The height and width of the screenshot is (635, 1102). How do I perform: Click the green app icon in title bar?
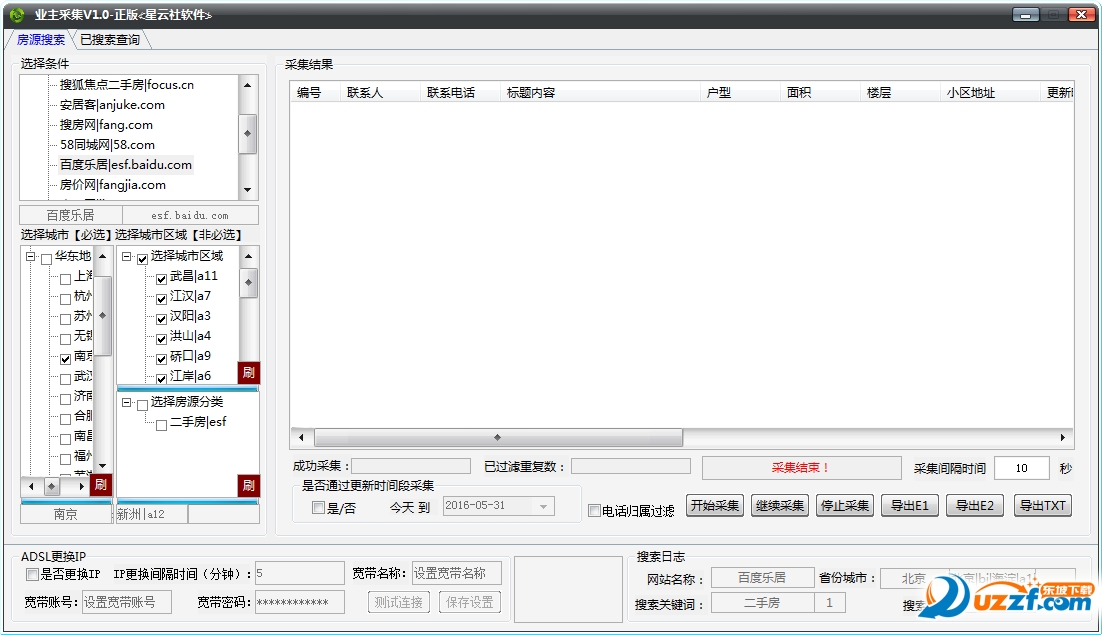coord(17,14)
